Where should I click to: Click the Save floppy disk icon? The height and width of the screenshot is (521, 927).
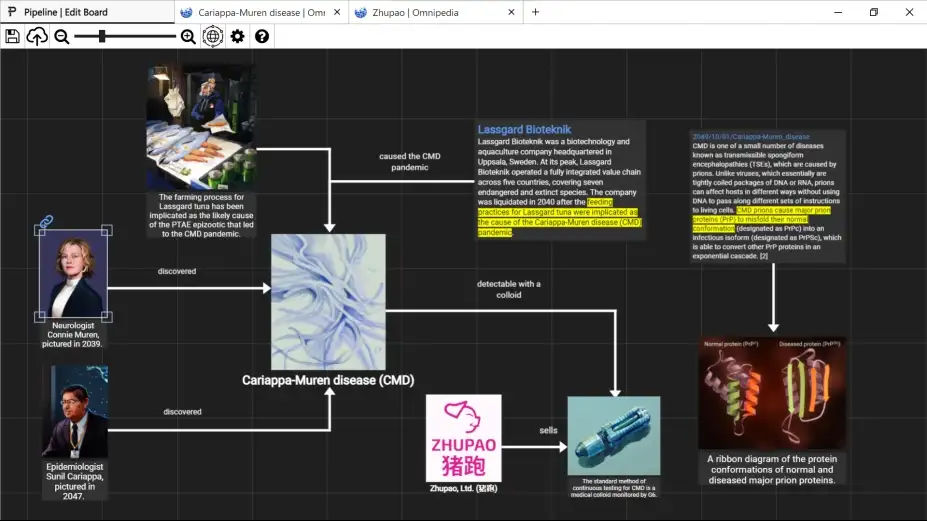tap(12, 37)
